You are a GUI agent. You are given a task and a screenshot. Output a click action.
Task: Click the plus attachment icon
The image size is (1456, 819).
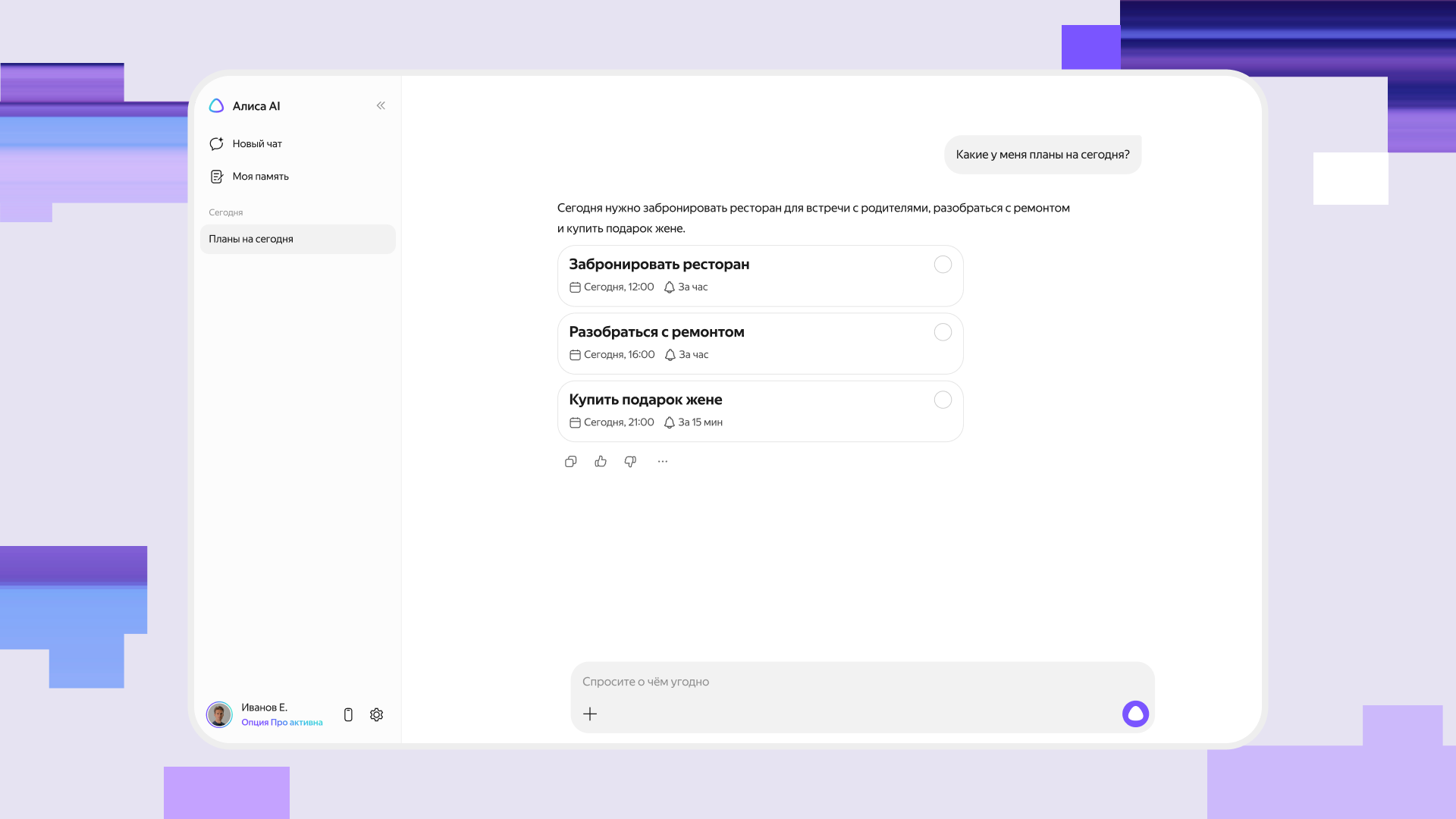590,714
